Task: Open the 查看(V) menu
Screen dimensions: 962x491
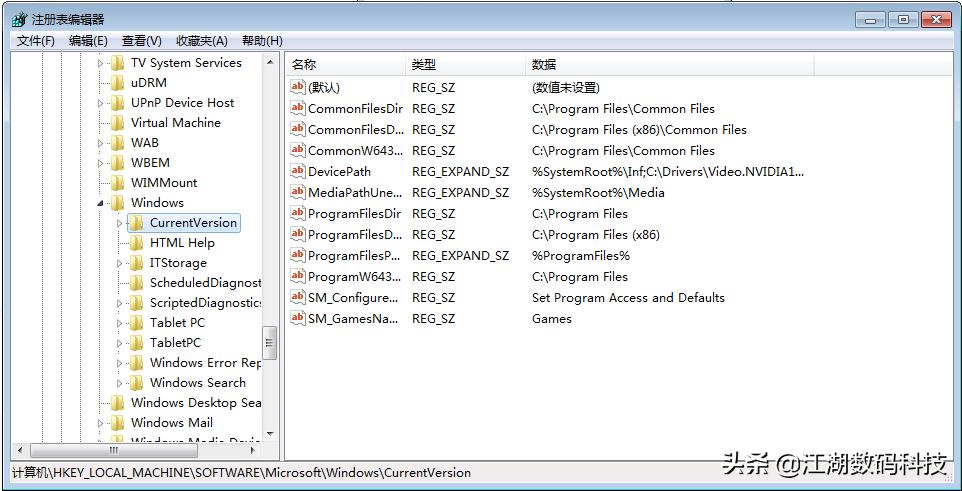Action: tap(142, 41)
